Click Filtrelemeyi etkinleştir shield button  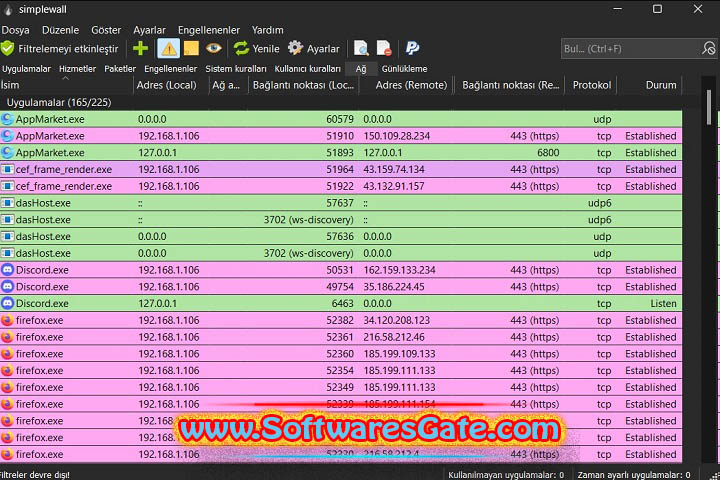(60, 48)
